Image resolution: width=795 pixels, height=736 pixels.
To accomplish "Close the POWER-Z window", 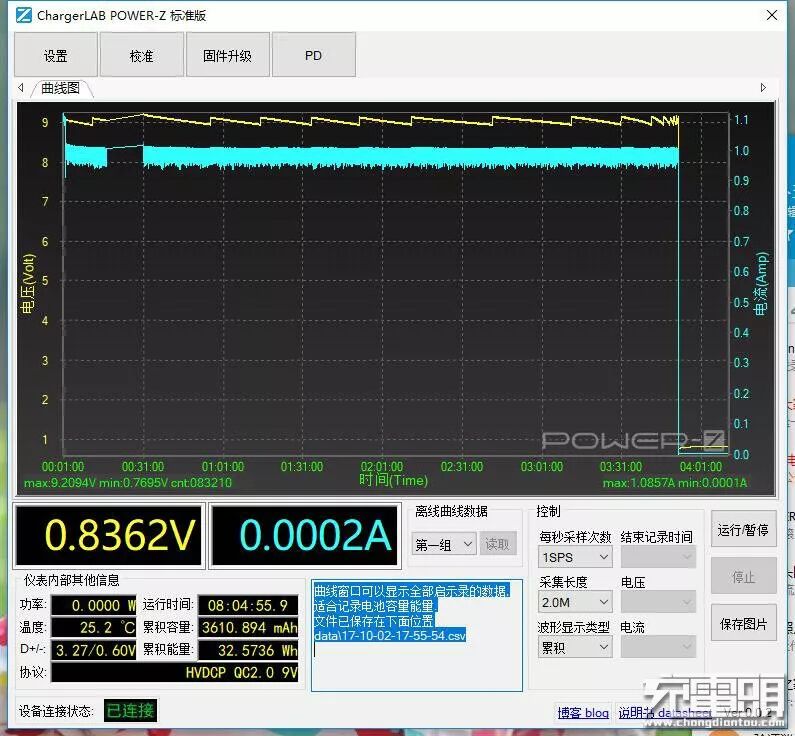I will (x=772, y=15).
